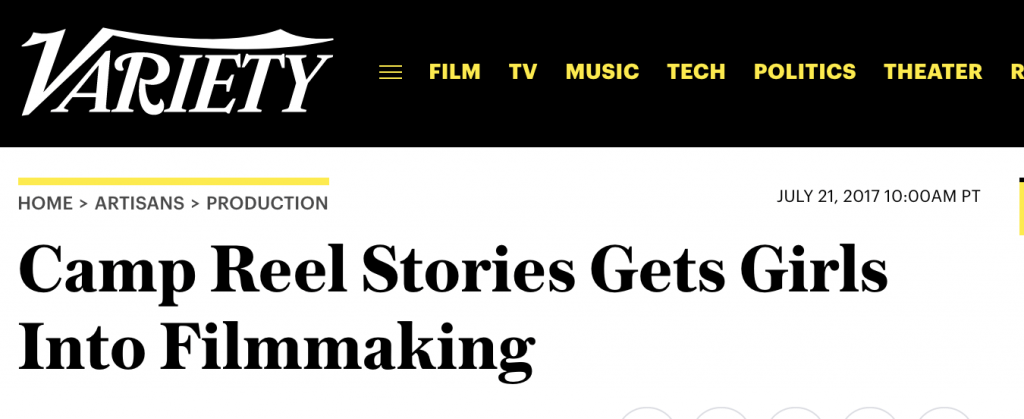The height and width of the screenshot is (419, 1024).
Task: Click the yellow bar above the breadcrumbs
Action: coord(174,181)
